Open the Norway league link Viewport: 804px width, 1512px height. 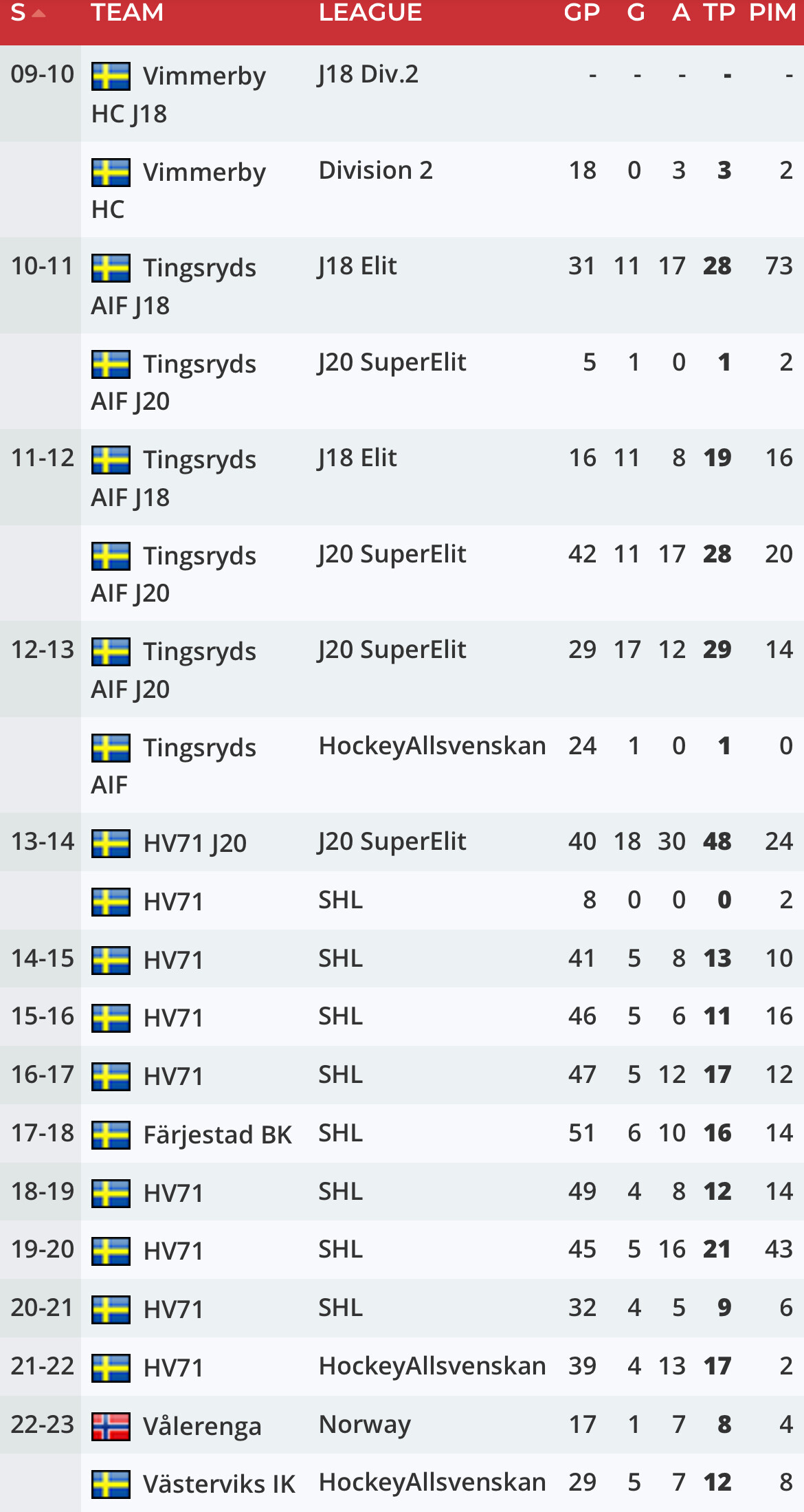point(365,1425)
